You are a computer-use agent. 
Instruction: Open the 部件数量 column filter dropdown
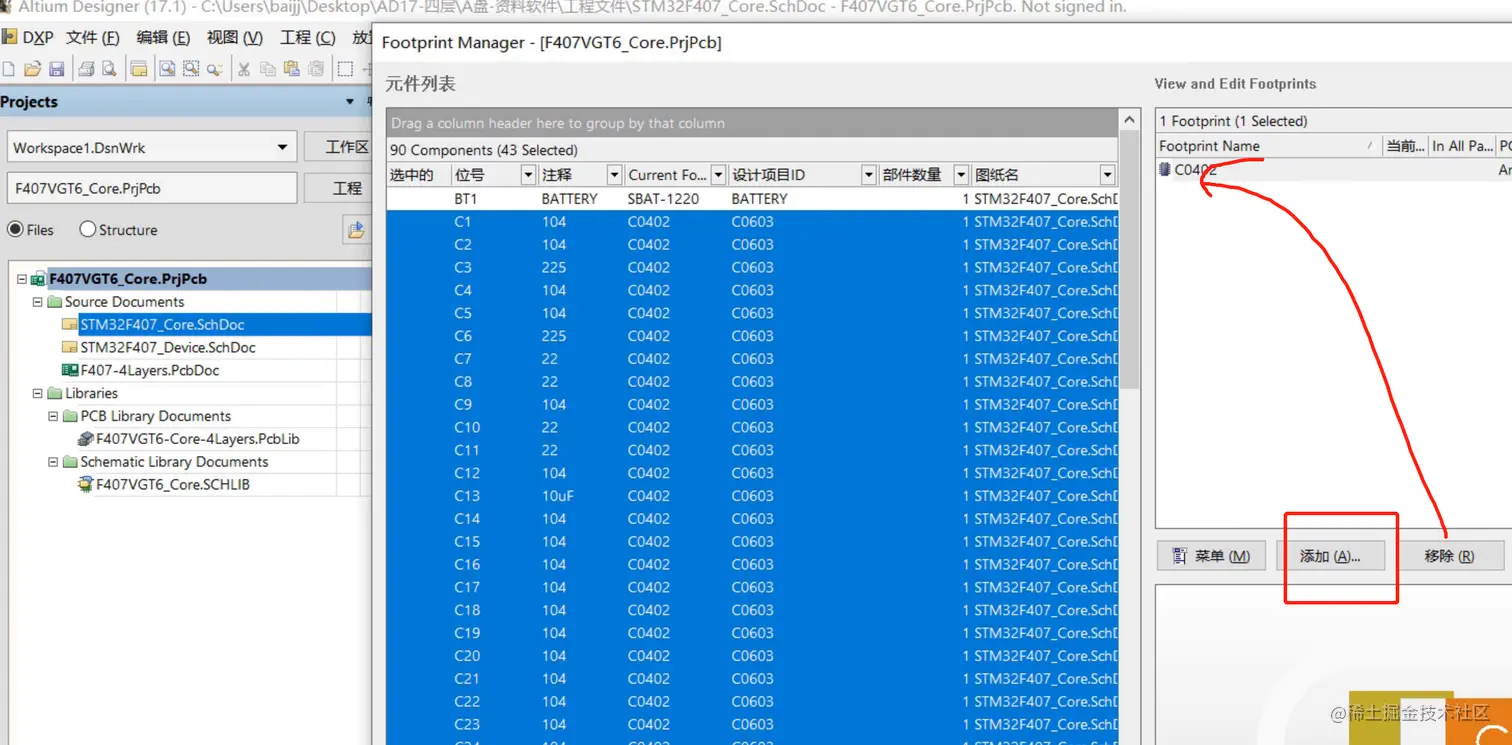point(961,175)
